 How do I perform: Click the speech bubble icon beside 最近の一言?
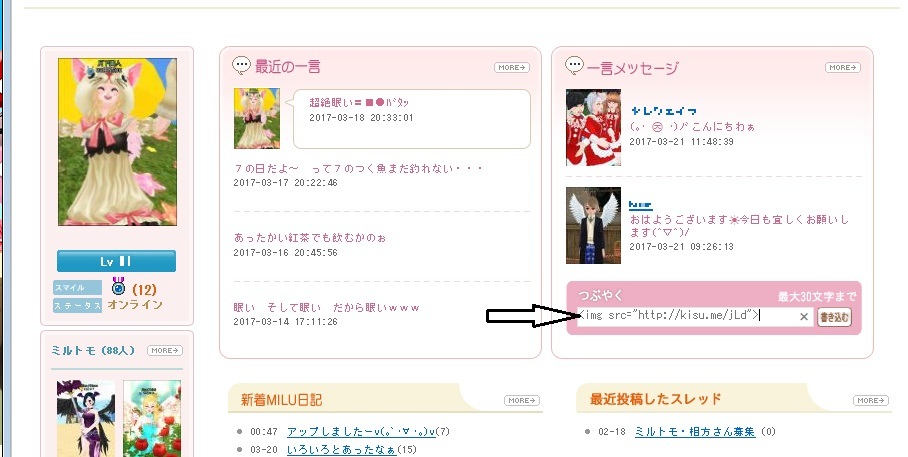coord(241,65)
